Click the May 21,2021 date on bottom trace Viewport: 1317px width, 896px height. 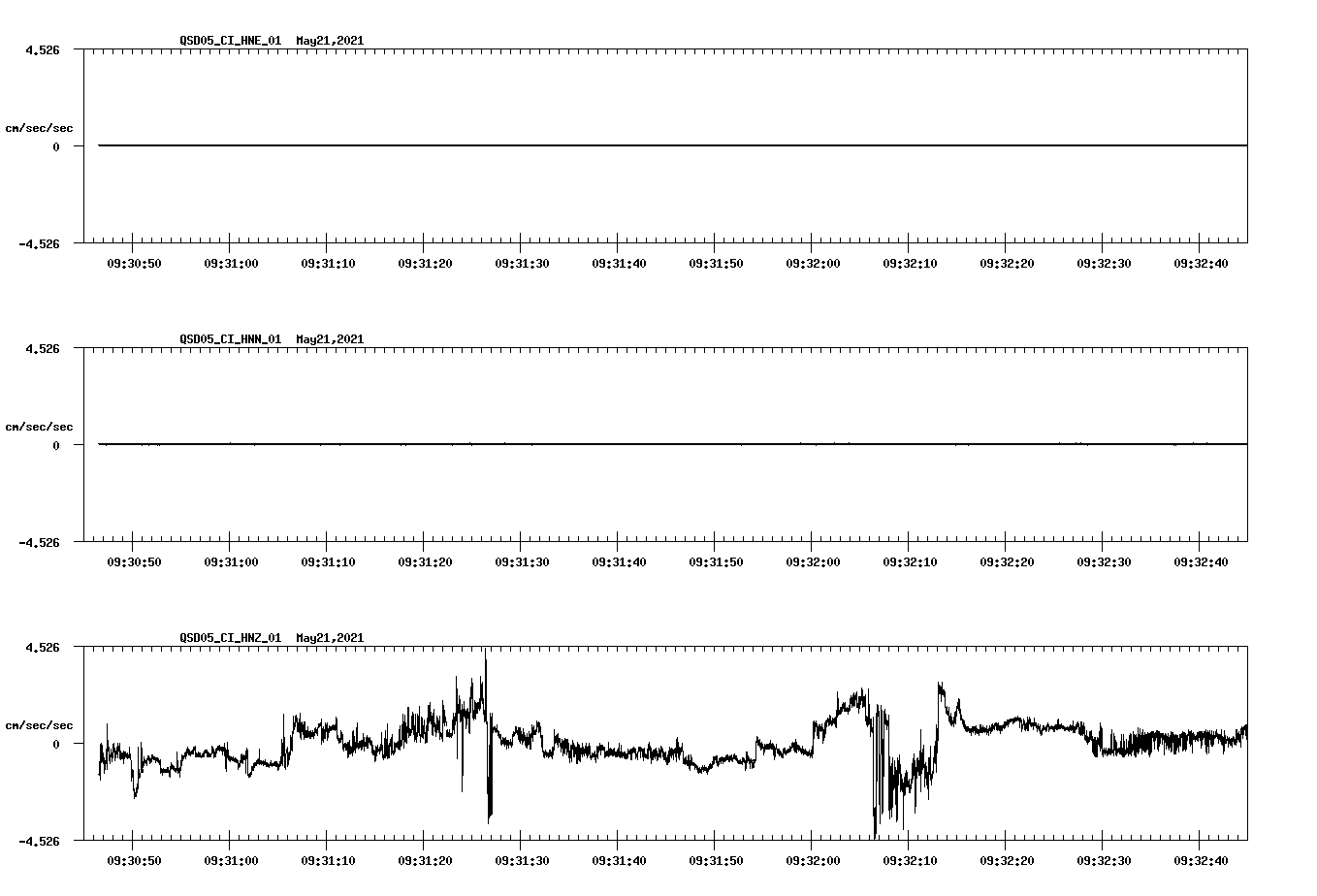click(x=329, y=638)
